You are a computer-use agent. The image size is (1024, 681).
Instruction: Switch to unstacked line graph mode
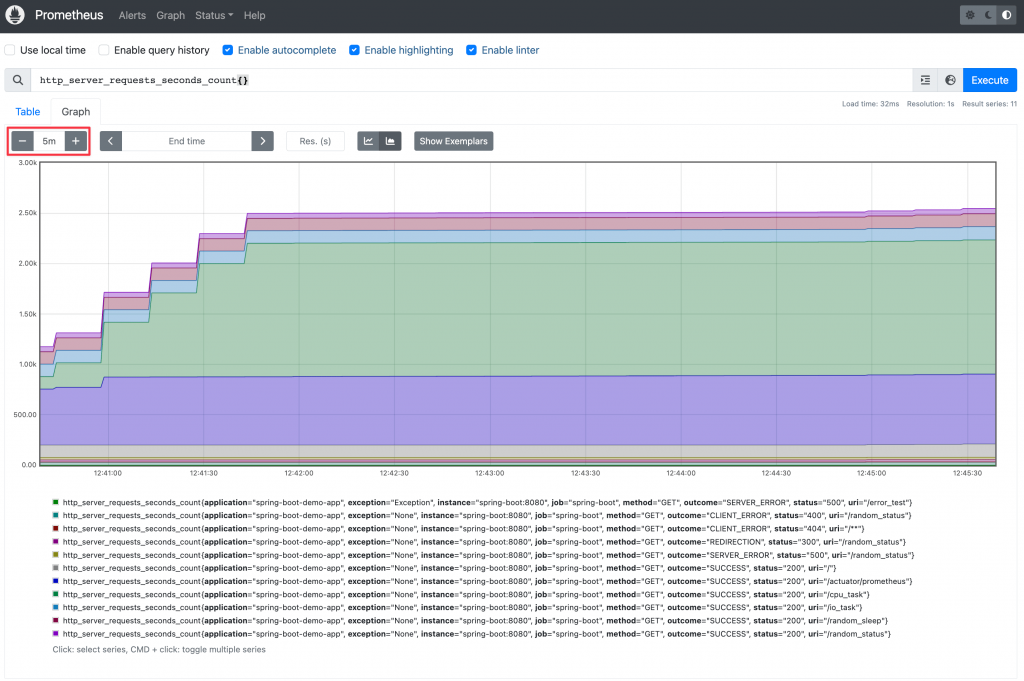coord(368,141)
